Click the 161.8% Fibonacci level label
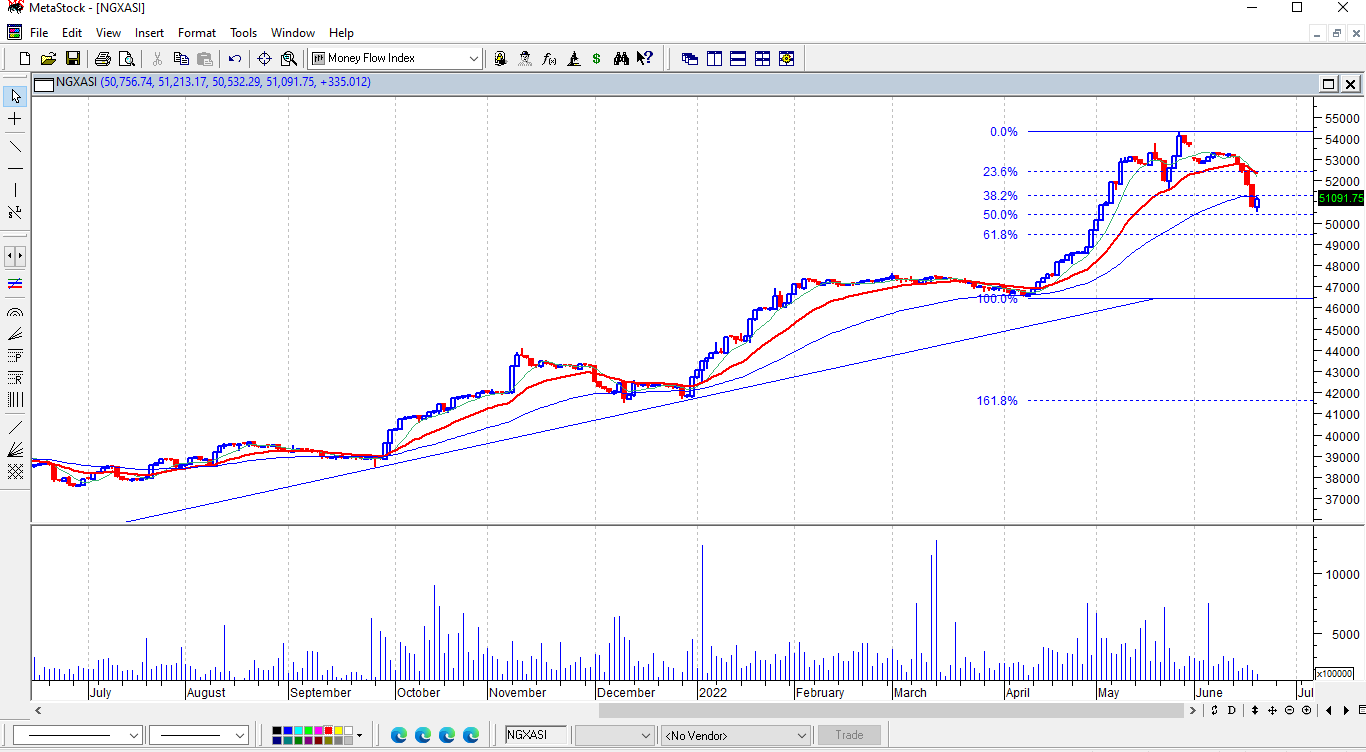The height and width of the screenshot is (752, 1366). click(x=997, y=401)
